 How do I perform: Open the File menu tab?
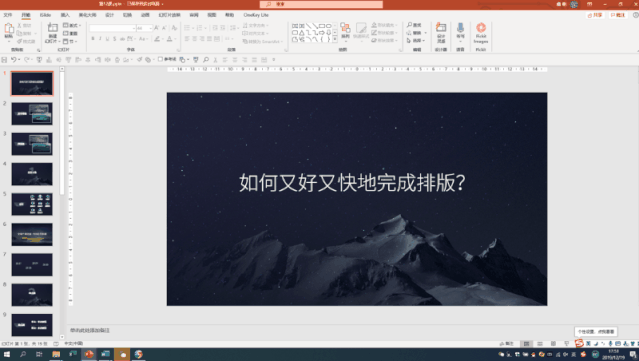8,15
